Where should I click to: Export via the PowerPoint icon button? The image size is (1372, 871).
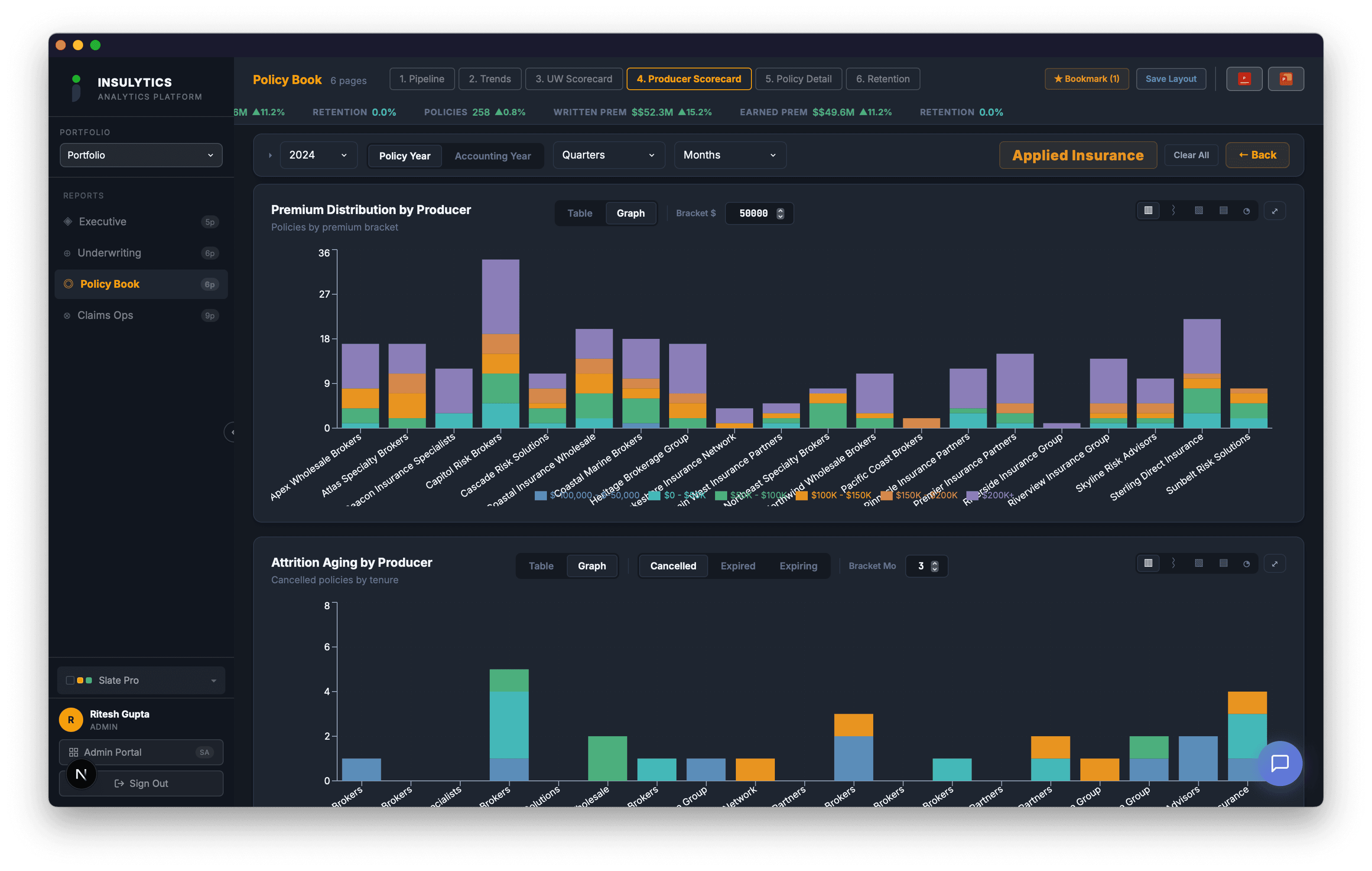(1285, 78)
